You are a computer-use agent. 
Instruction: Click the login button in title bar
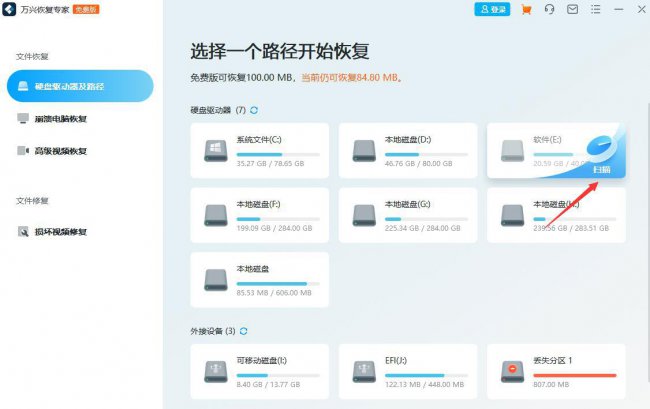click(492, 9)
